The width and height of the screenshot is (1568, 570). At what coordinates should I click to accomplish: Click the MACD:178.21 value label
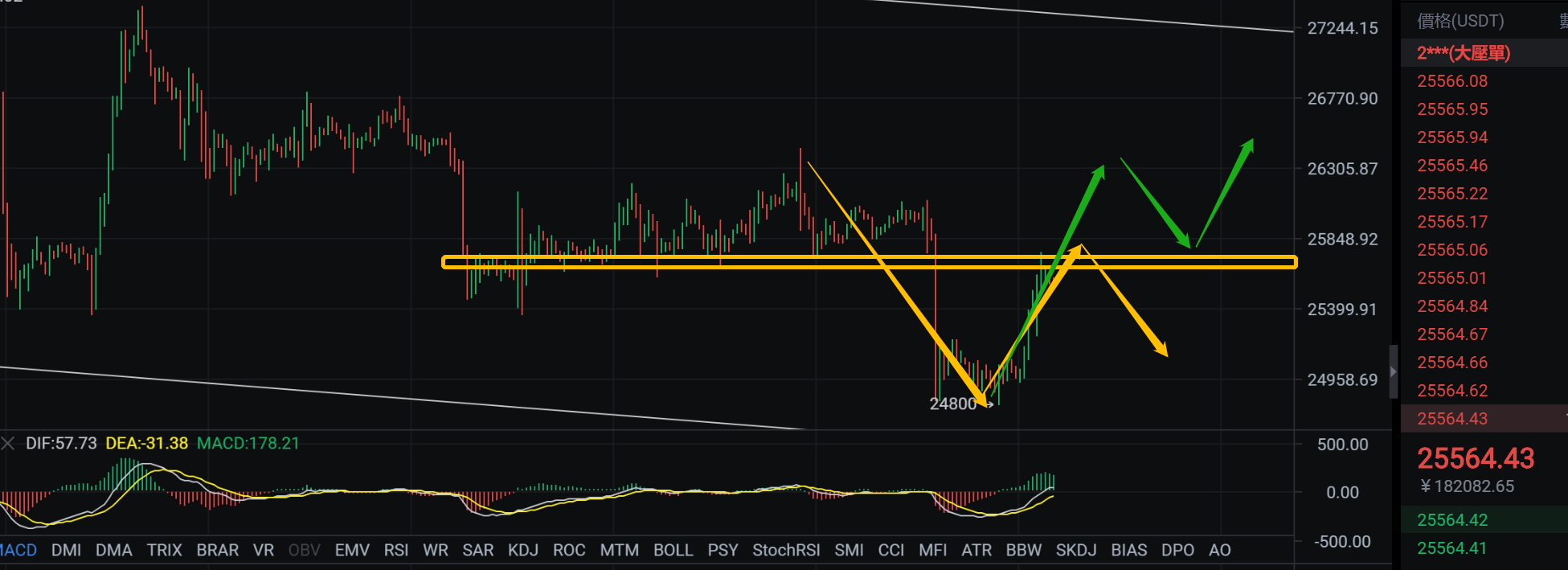click(x=248, y=443)
